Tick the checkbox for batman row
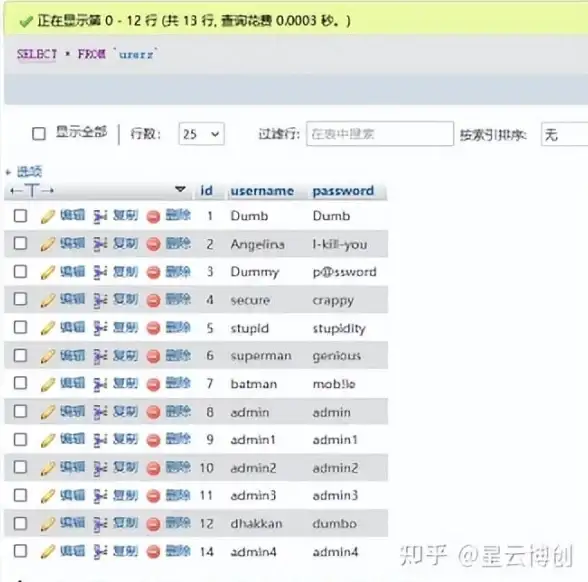The height and width of the screenshot is (582, 588). [20, 383]
